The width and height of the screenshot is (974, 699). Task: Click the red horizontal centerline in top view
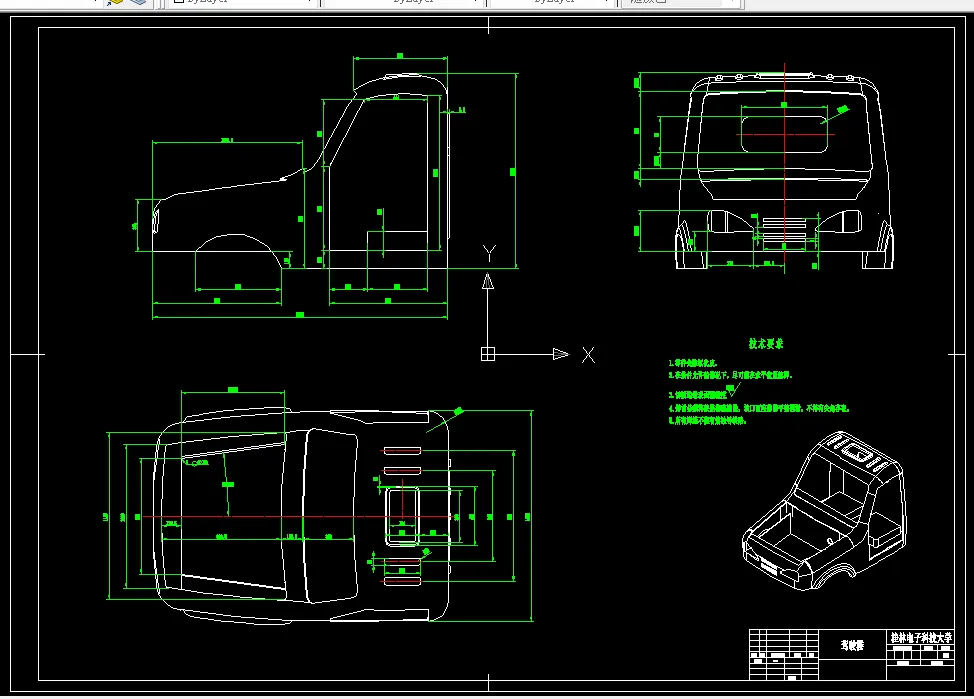click(x=297, y=516)
